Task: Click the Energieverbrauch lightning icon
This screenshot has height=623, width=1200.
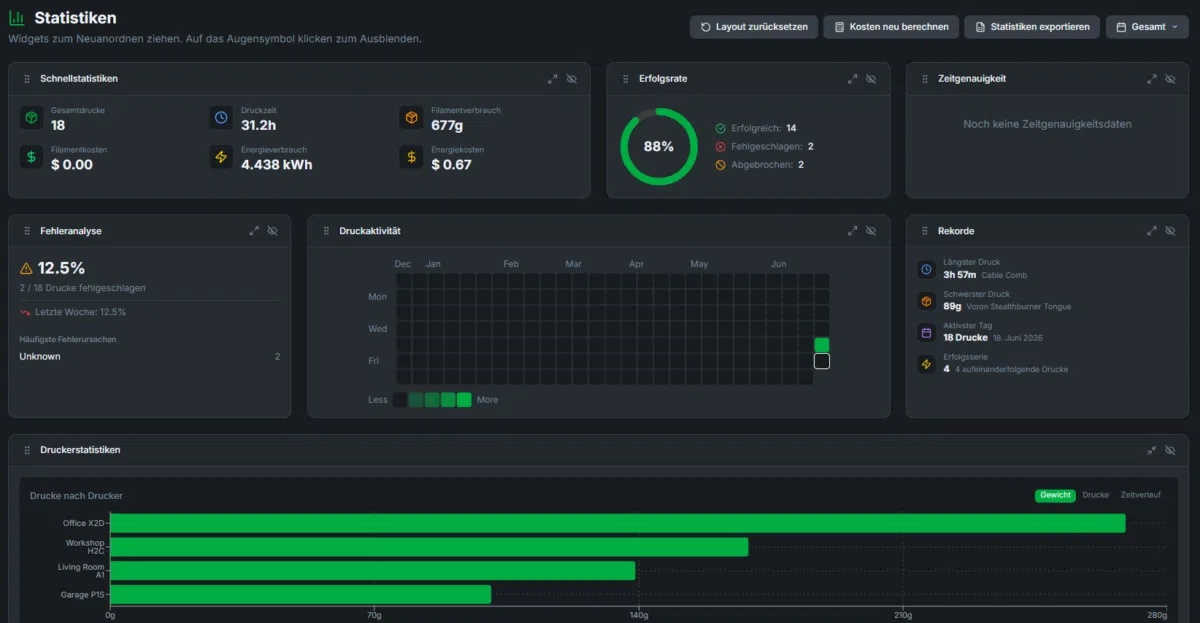Action: pyautogui.click(x=220, y=157)
